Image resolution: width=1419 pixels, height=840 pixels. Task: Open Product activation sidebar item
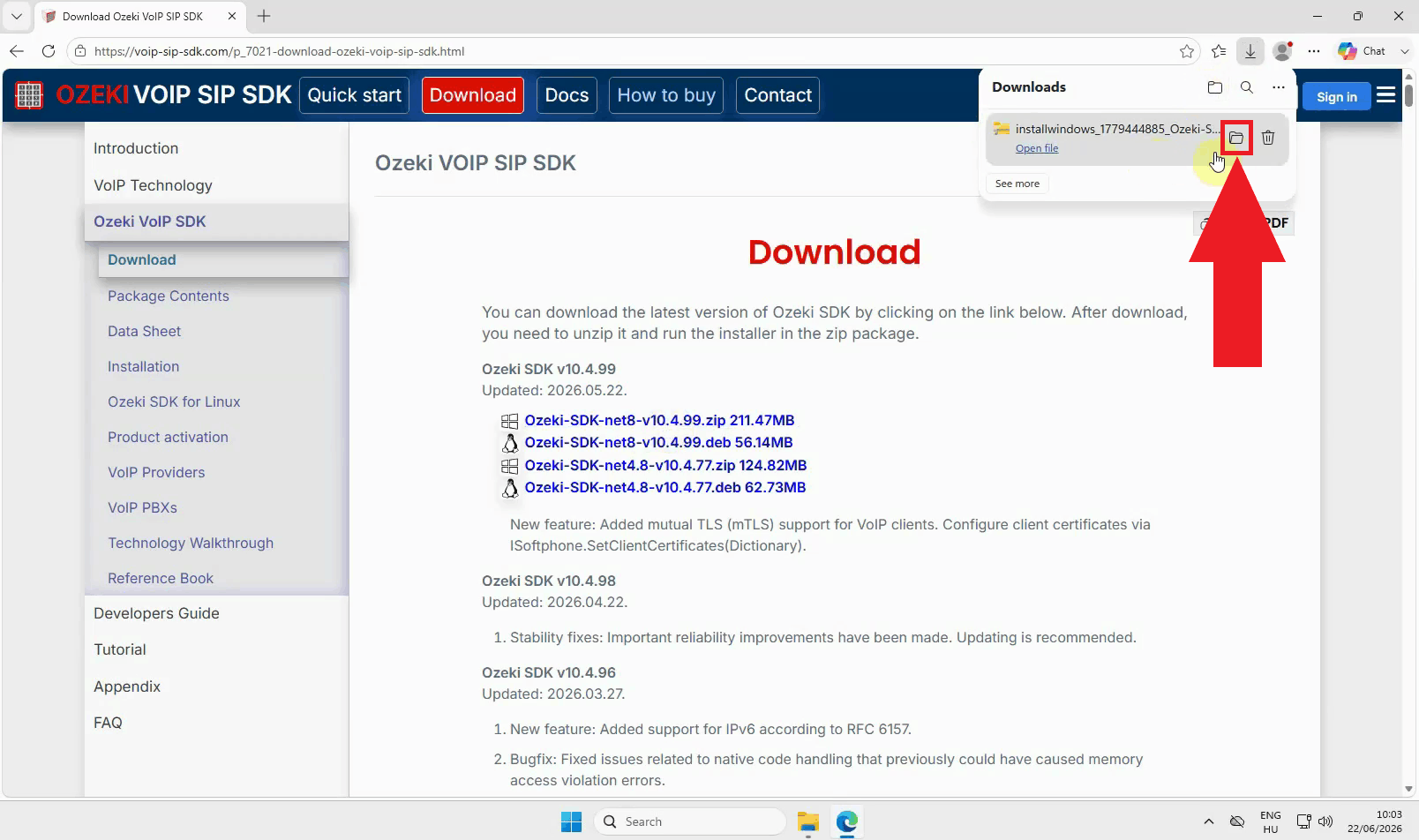coord(168,437)
